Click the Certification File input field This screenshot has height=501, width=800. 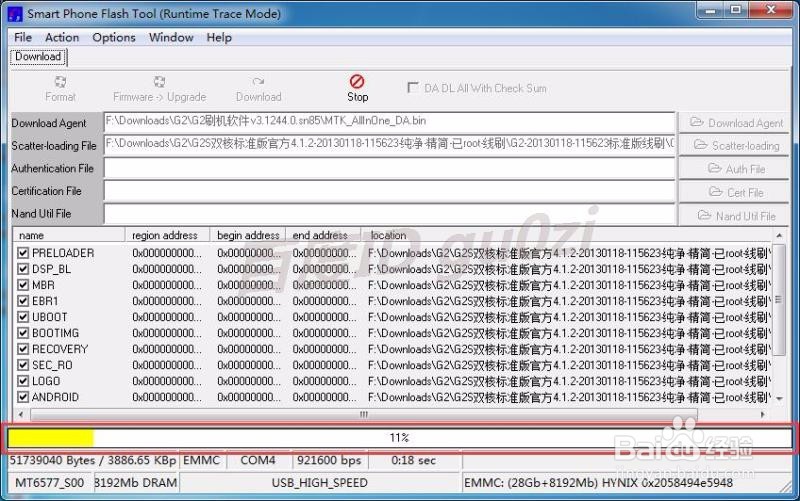(x=389, y=191)
